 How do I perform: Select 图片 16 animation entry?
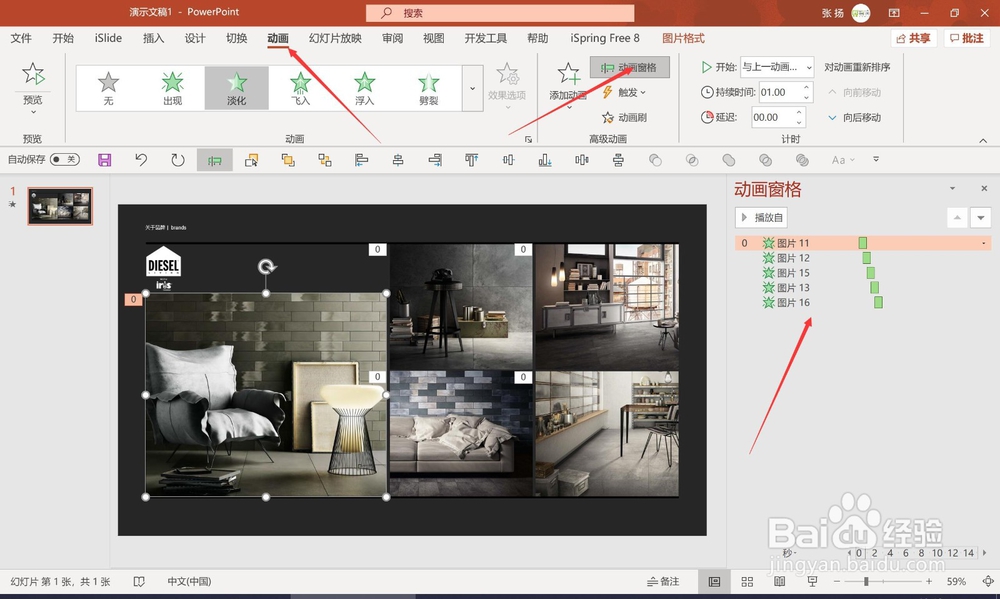(x=863, y=302)
